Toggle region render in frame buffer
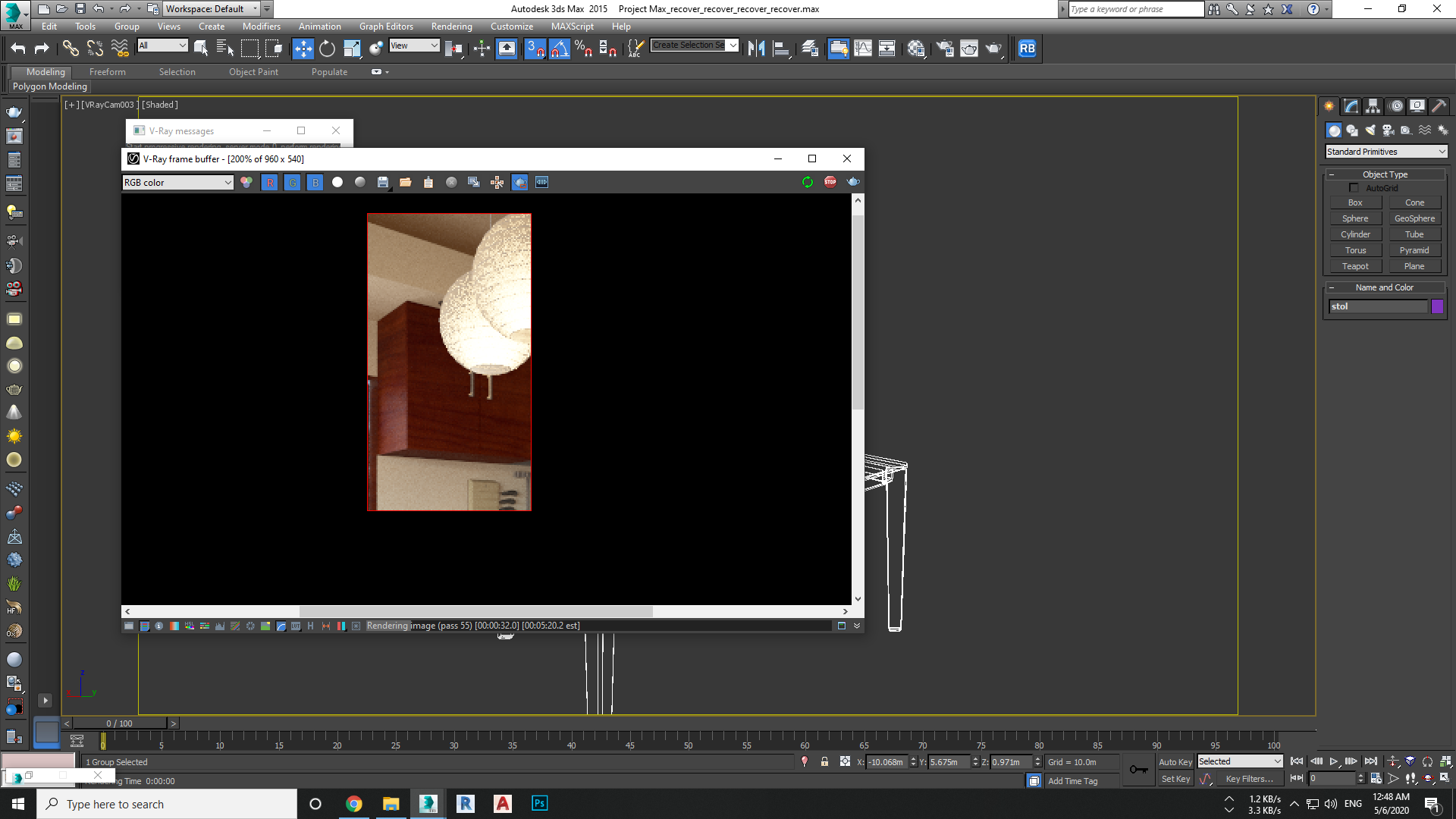1456x819 pixels. (x=519, y=182)
